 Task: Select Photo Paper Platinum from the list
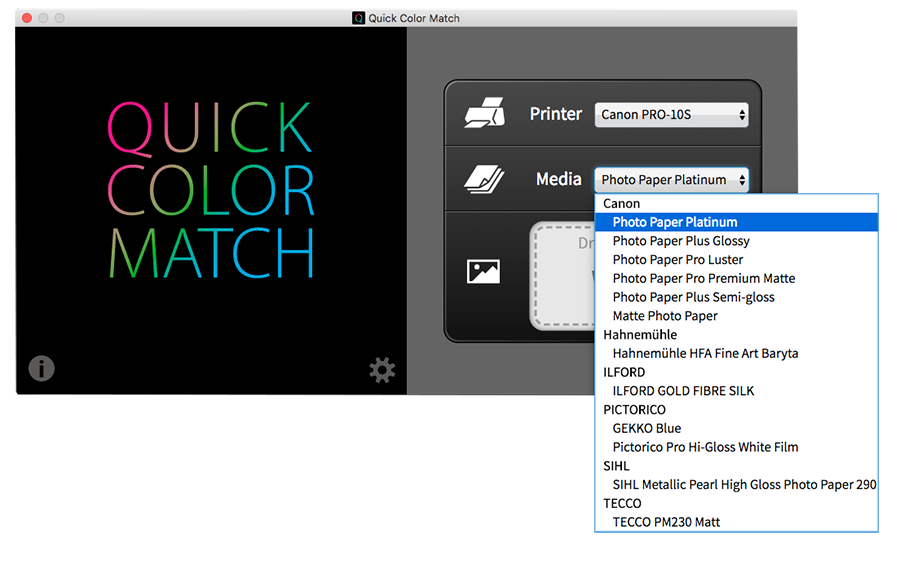coord(736,222)
